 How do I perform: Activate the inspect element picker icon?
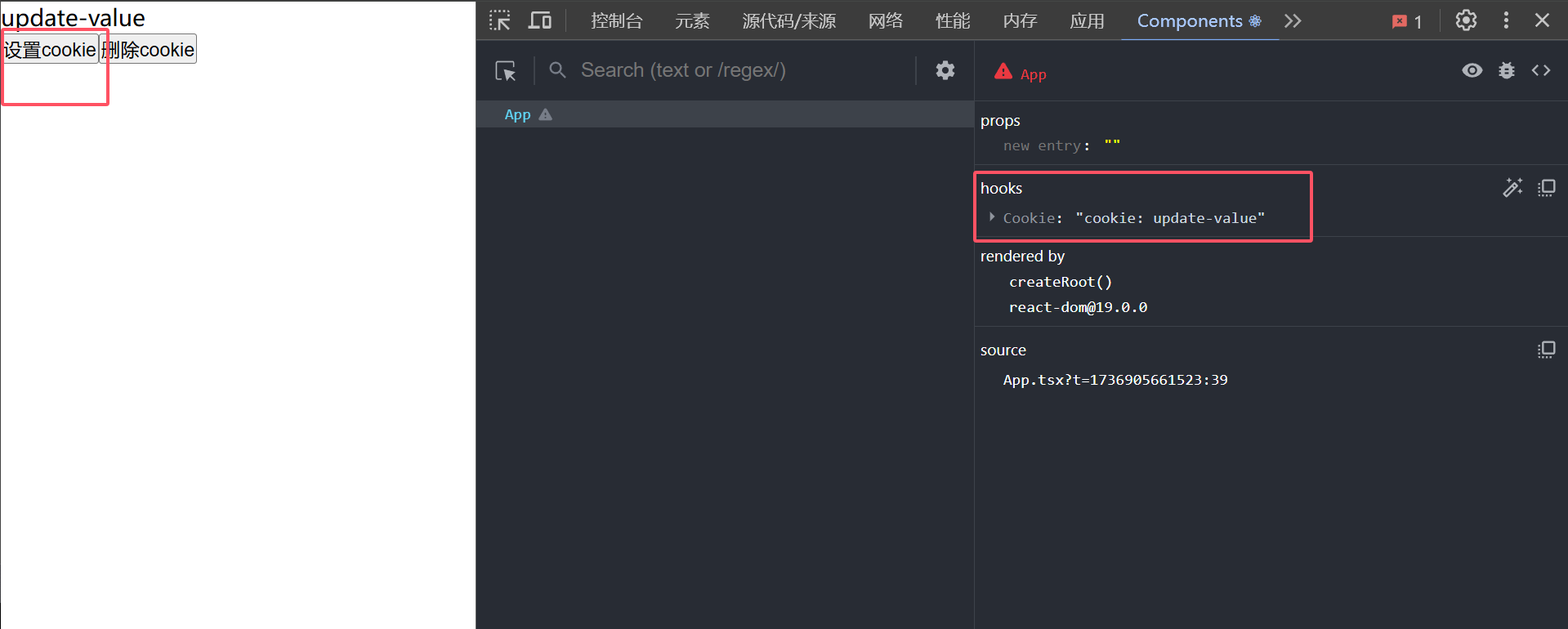click(499, 20)
